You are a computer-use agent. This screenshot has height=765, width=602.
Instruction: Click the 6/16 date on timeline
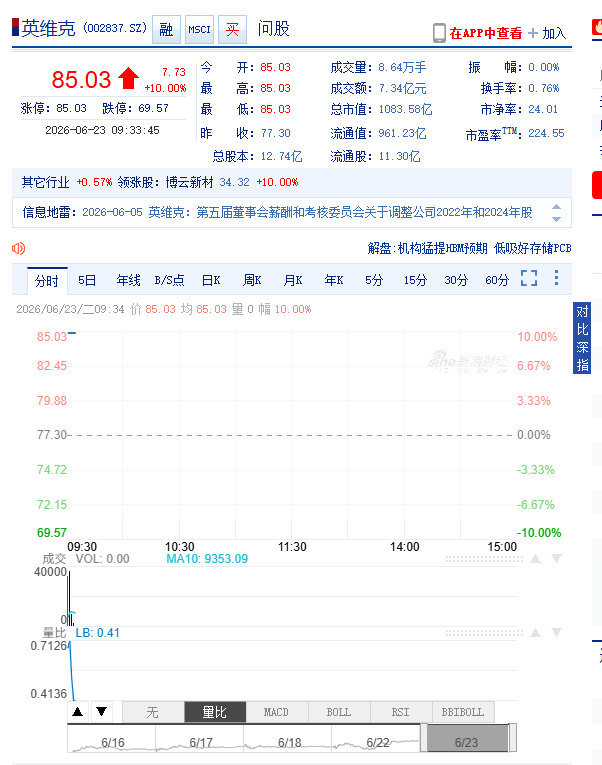click(113, 743)
